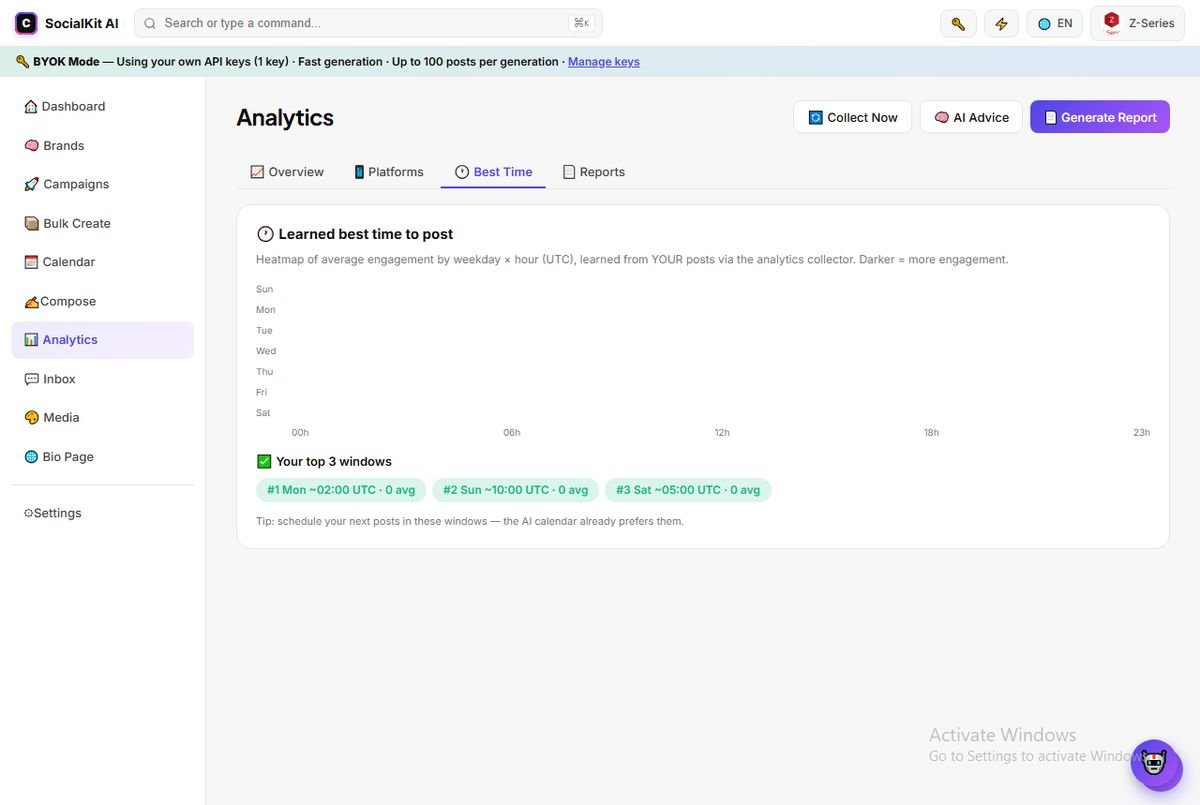This screenshot has height=805, width=1200.
Task: Click the "Analytics" page title
Action: [x=285, y=117]
